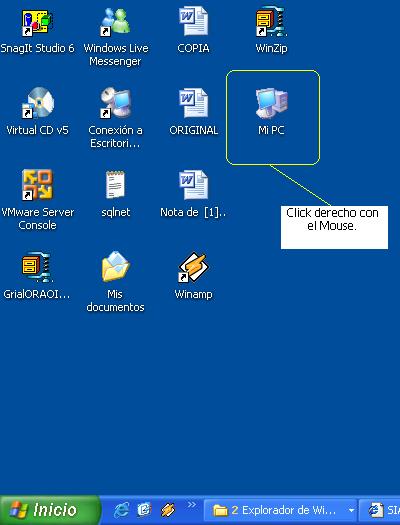
Task: Expand hidden quick launch items chevron
Action: (x=191, y=505)
